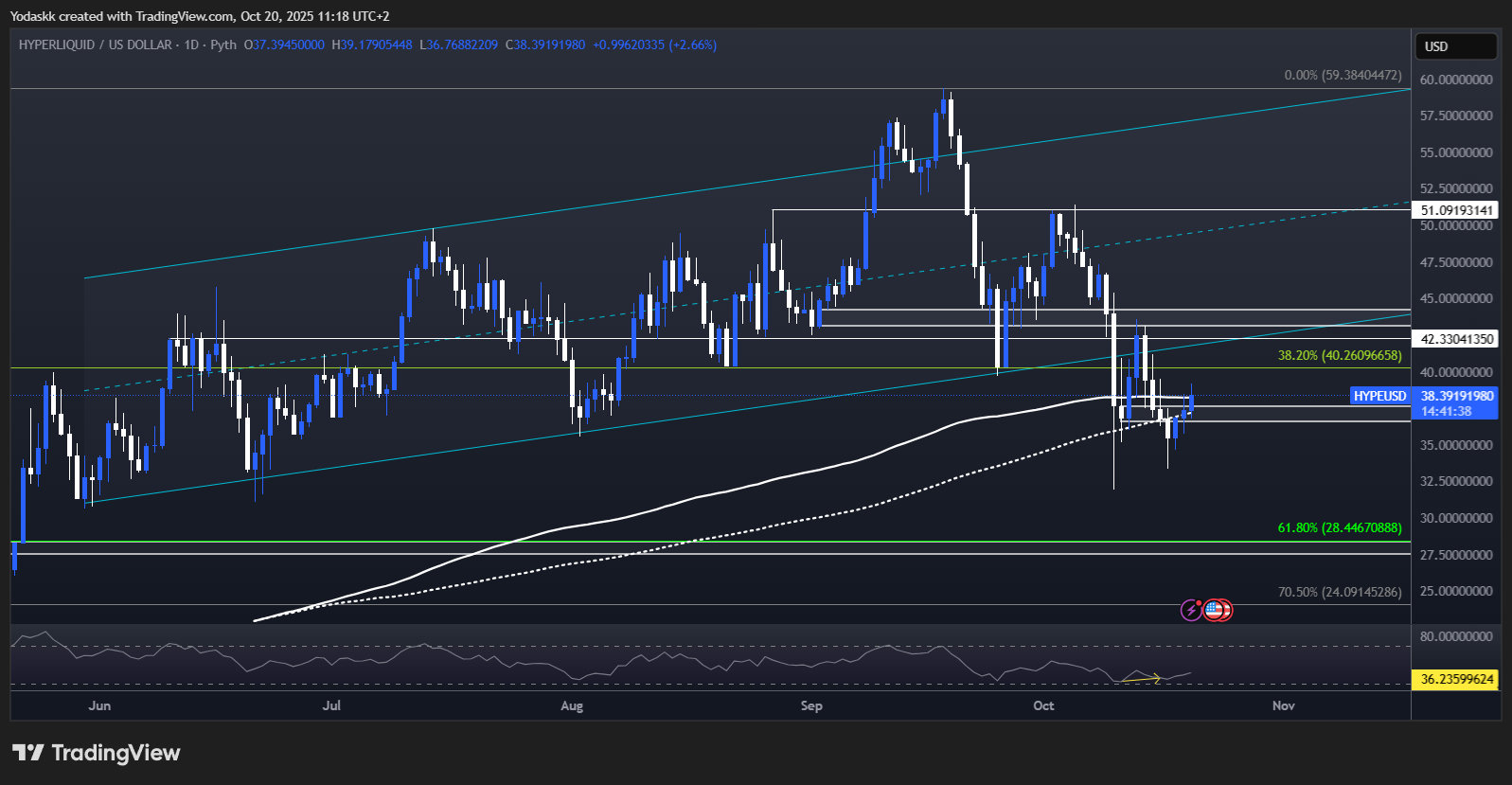1512x785 pixels.
Task: Select the 61.80% Fibonacci level label
Action: click(x=1340, y=527)
